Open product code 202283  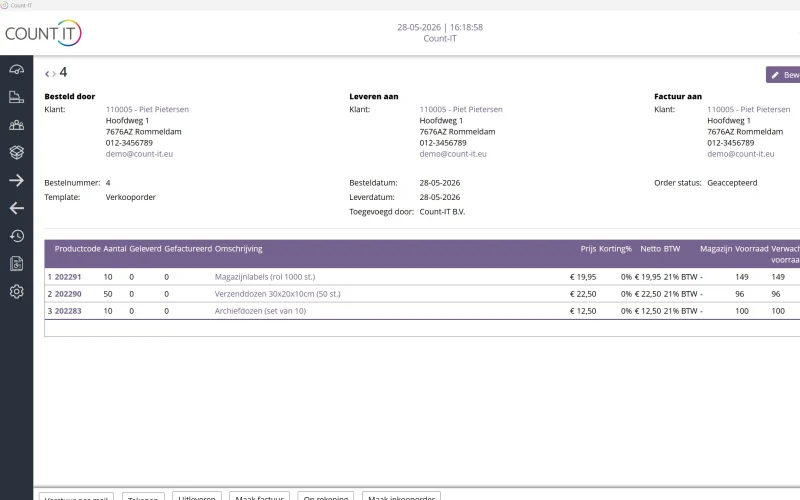[68, 311]
